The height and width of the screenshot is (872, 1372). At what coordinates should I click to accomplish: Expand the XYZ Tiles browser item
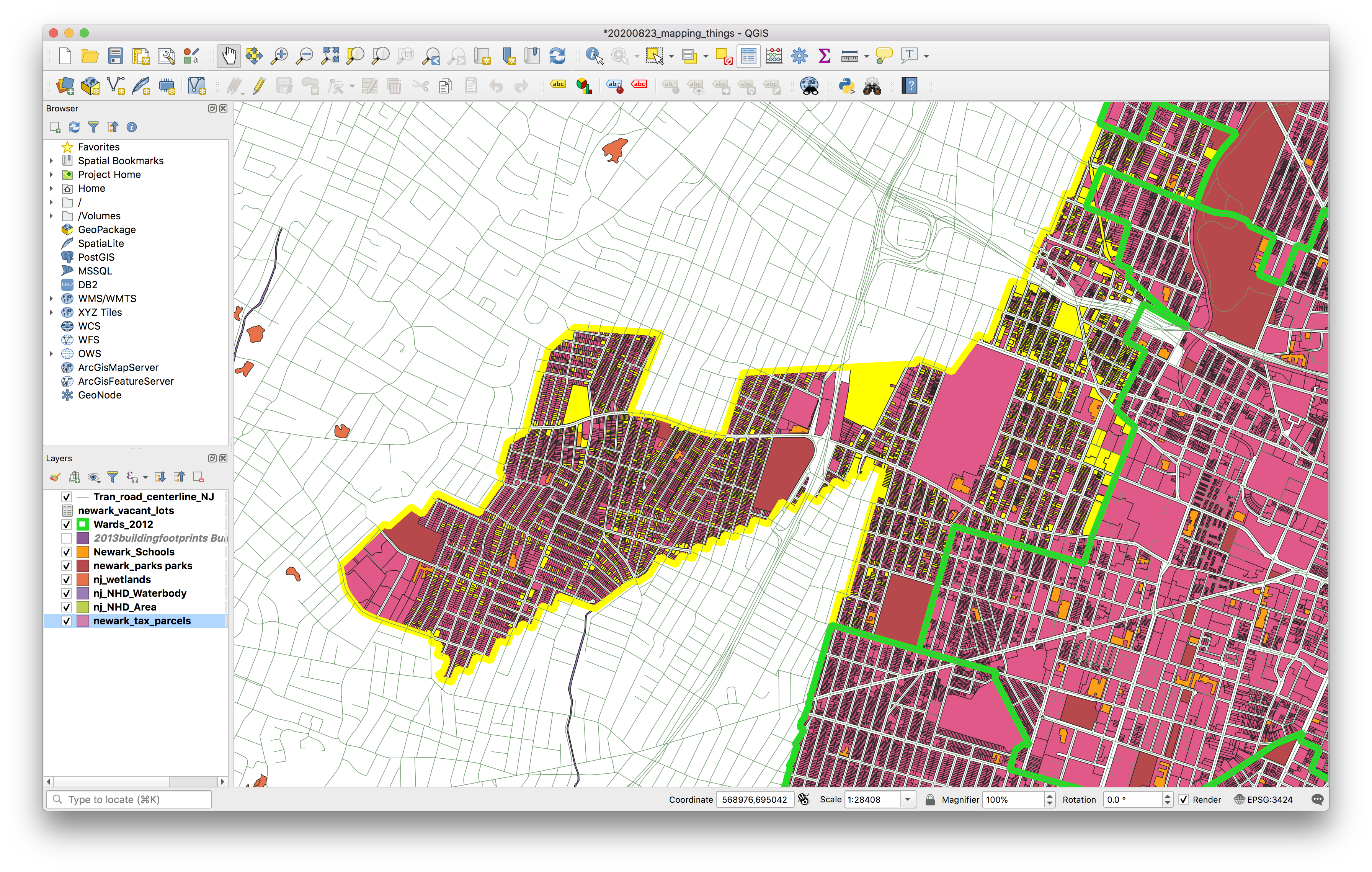tap(51, 313)
